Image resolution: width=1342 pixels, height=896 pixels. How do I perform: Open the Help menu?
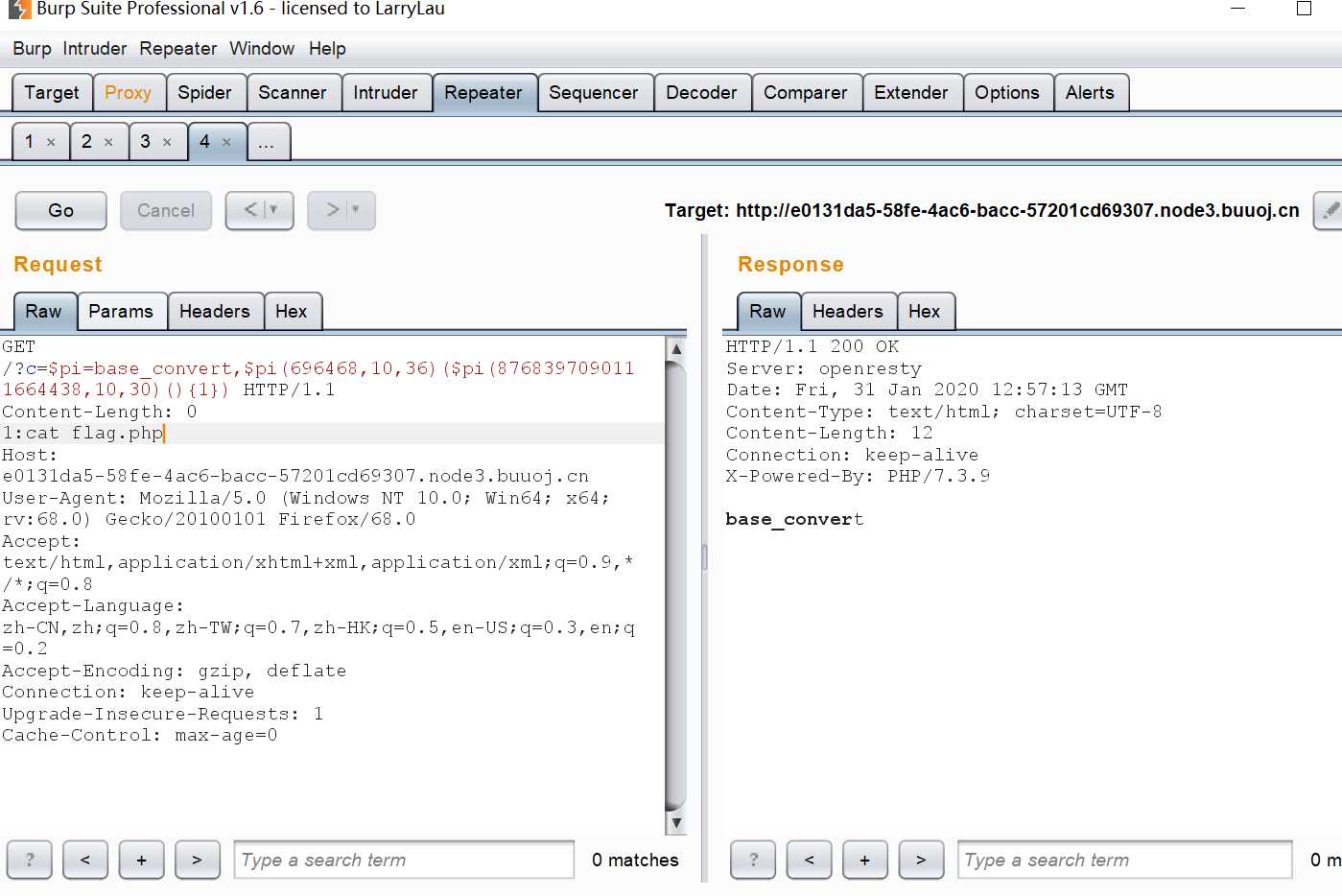[x=327, y=49]
